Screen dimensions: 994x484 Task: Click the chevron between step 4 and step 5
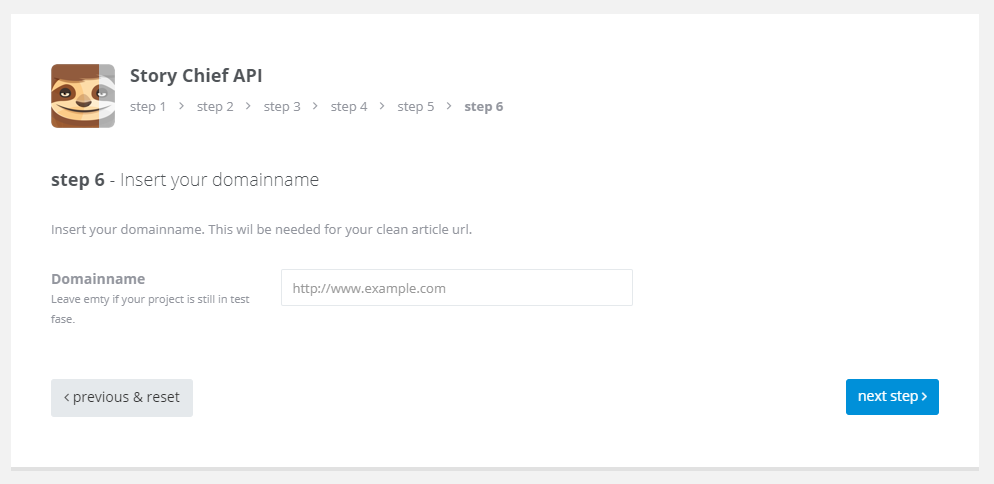coord(382,106)
